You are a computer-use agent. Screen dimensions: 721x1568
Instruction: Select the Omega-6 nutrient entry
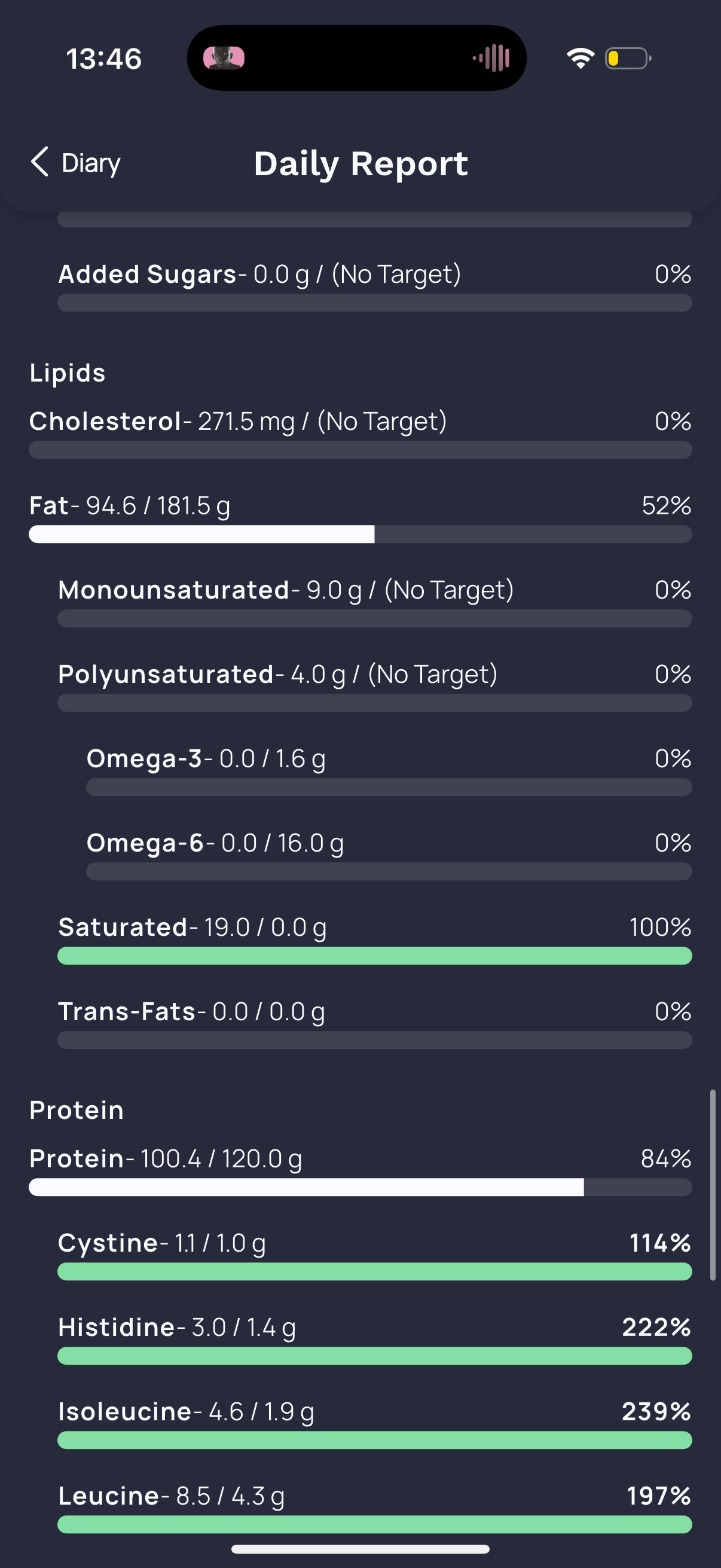coord(389,855)
